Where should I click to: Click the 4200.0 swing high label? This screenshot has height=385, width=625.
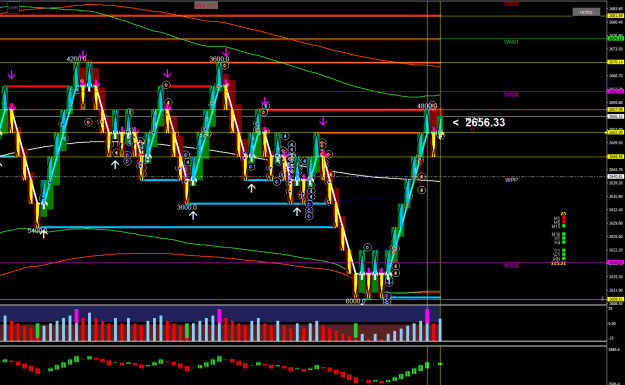pyautogui.click(x=76, y=59)
